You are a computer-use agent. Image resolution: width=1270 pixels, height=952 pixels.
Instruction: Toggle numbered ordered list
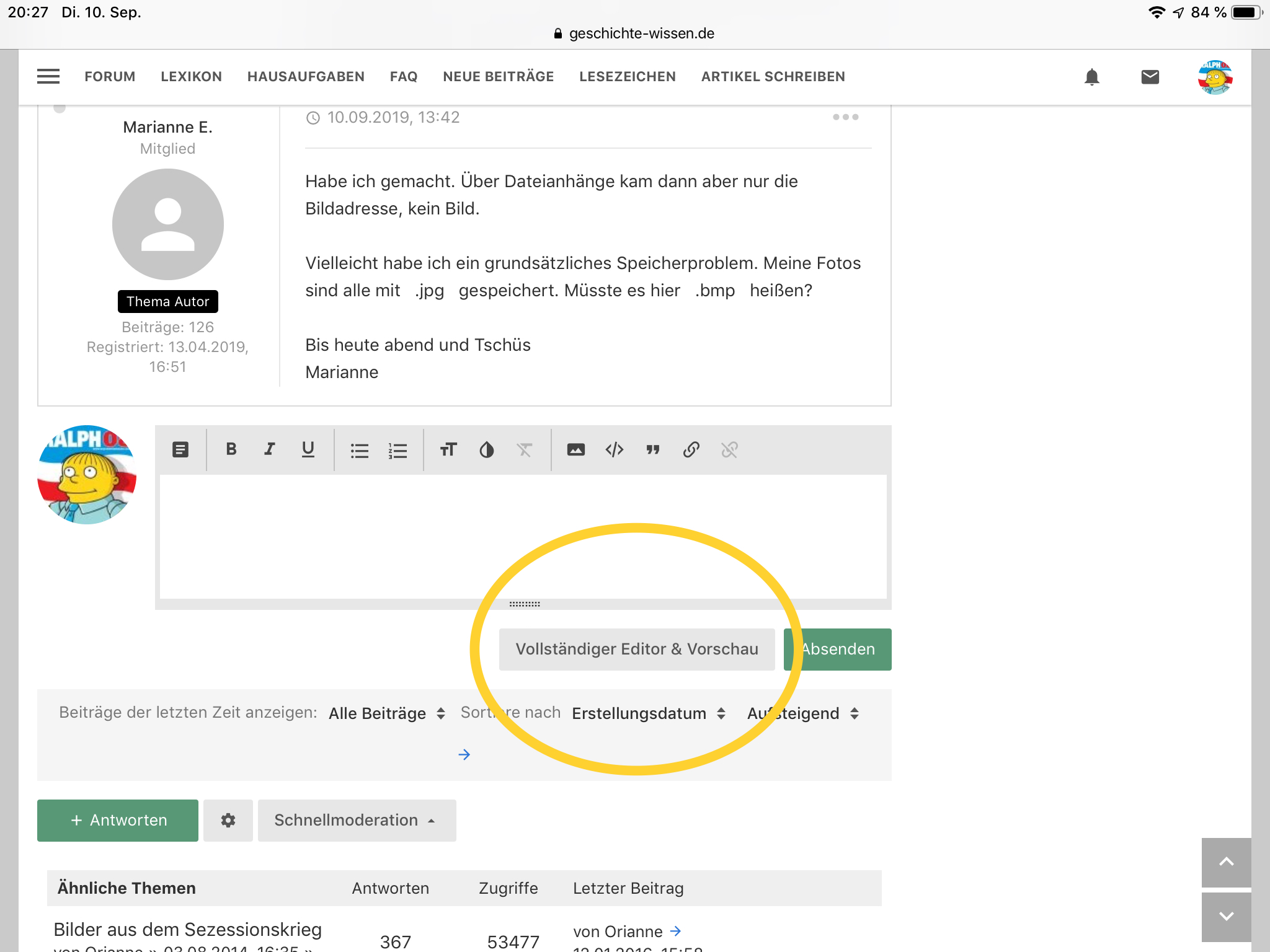click(x=397, y=449)
